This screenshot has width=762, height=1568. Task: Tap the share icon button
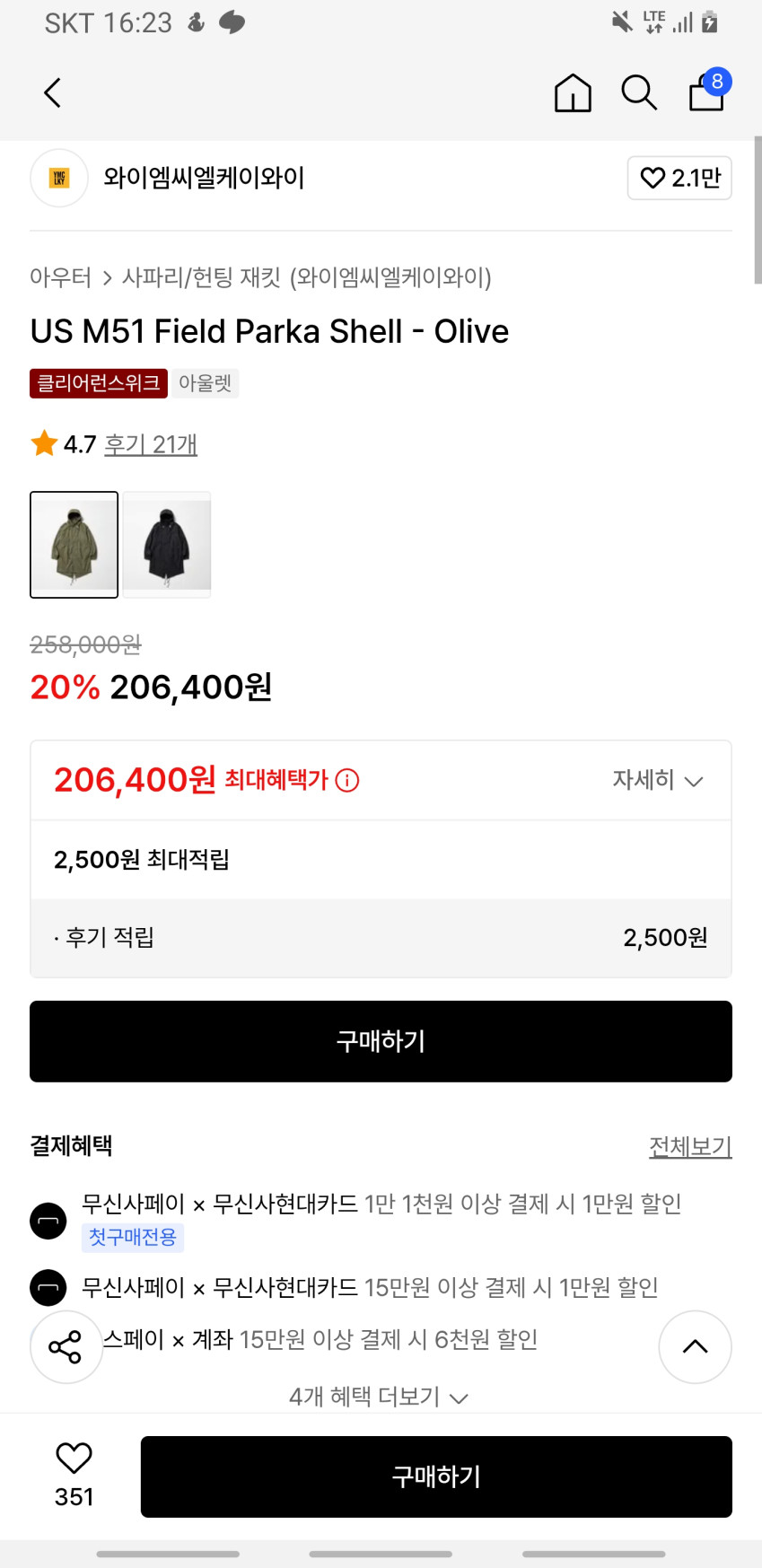[x=66, y=1346]
